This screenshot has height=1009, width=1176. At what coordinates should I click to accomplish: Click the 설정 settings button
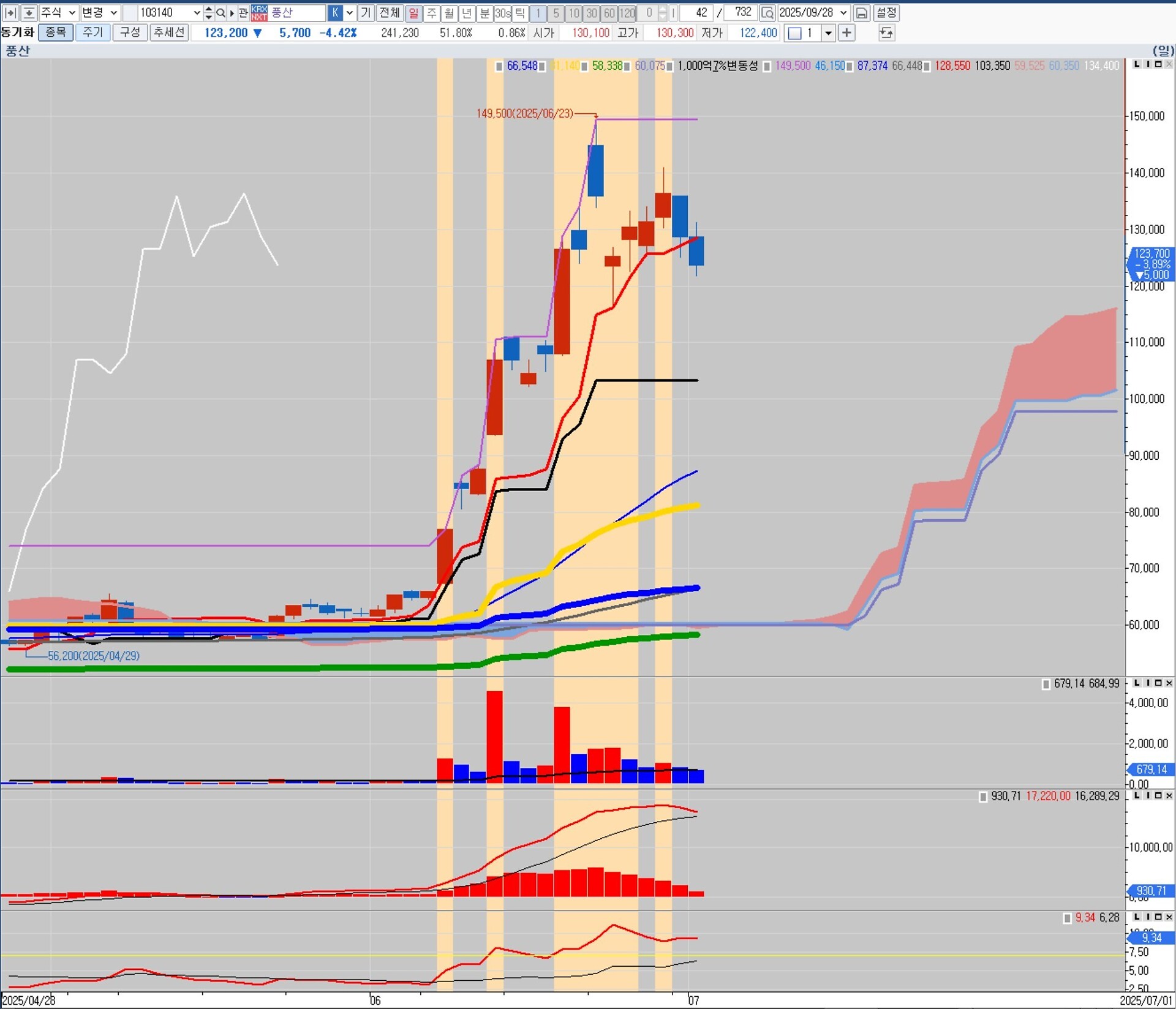886,13
